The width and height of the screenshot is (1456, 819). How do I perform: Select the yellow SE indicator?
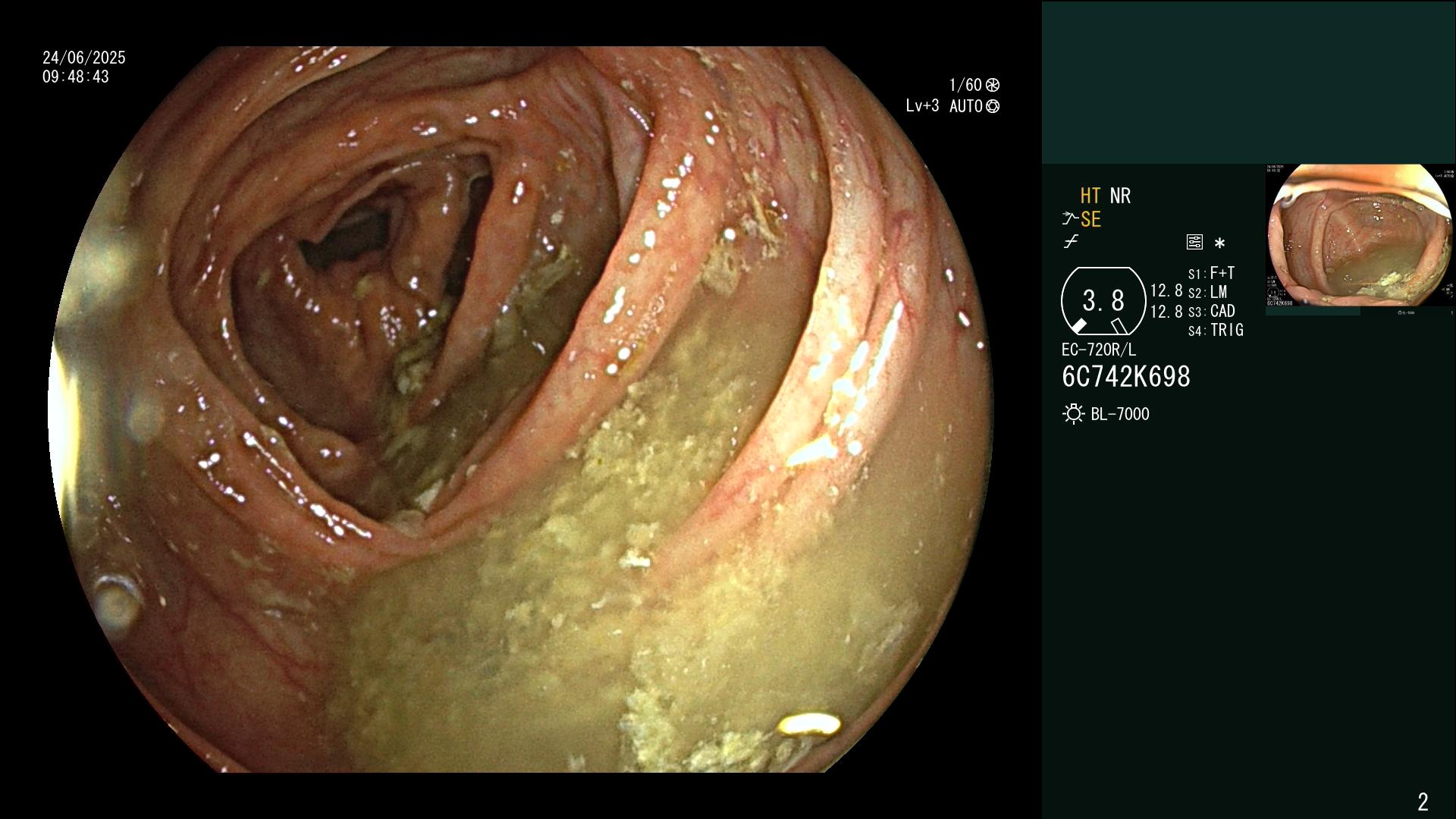(x=1090, y=219)
